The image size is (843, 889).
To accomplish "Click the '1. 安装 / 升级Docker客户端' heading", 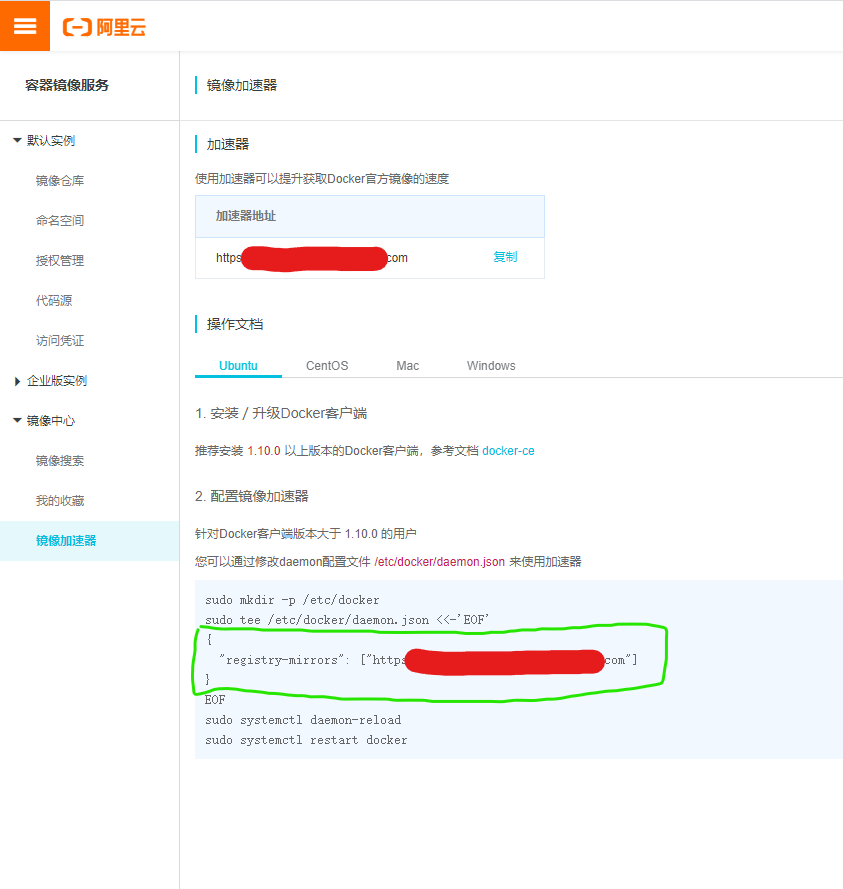I will 281,413.
